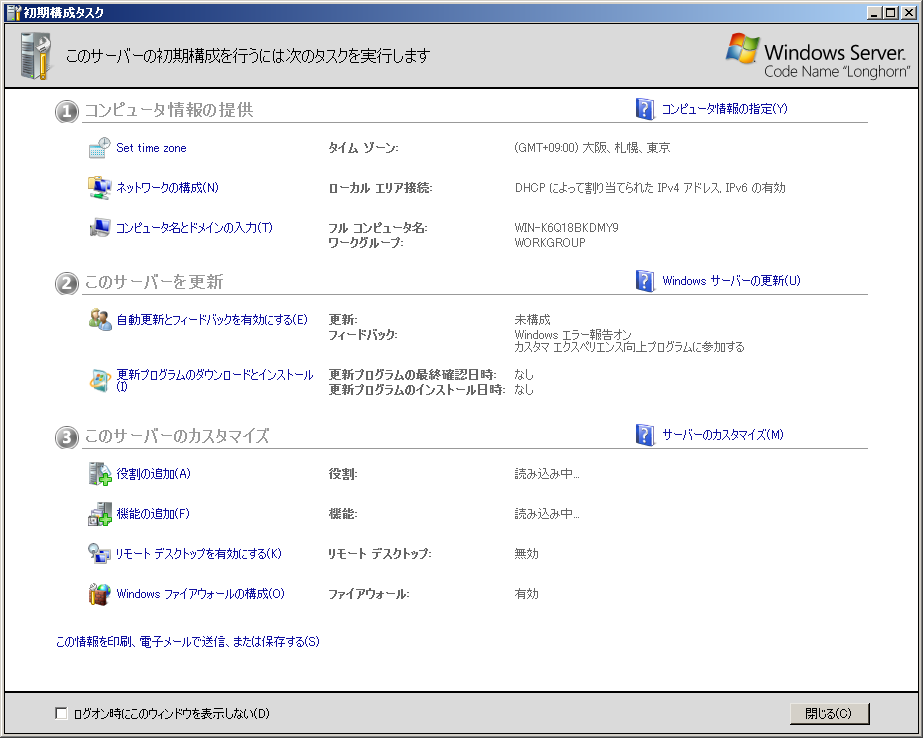923x738 pixels.
Task: Click the computer name WIN-K6Q18BKDMY9
Action: click(566, 228)
